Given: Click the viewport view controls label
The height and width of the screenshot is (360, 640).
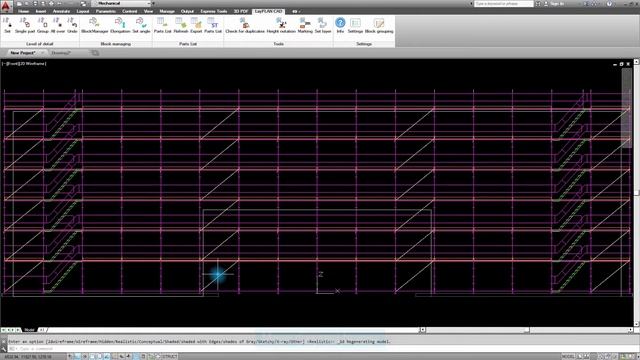Looking at the screenshot, I should [x=24, y=64].
